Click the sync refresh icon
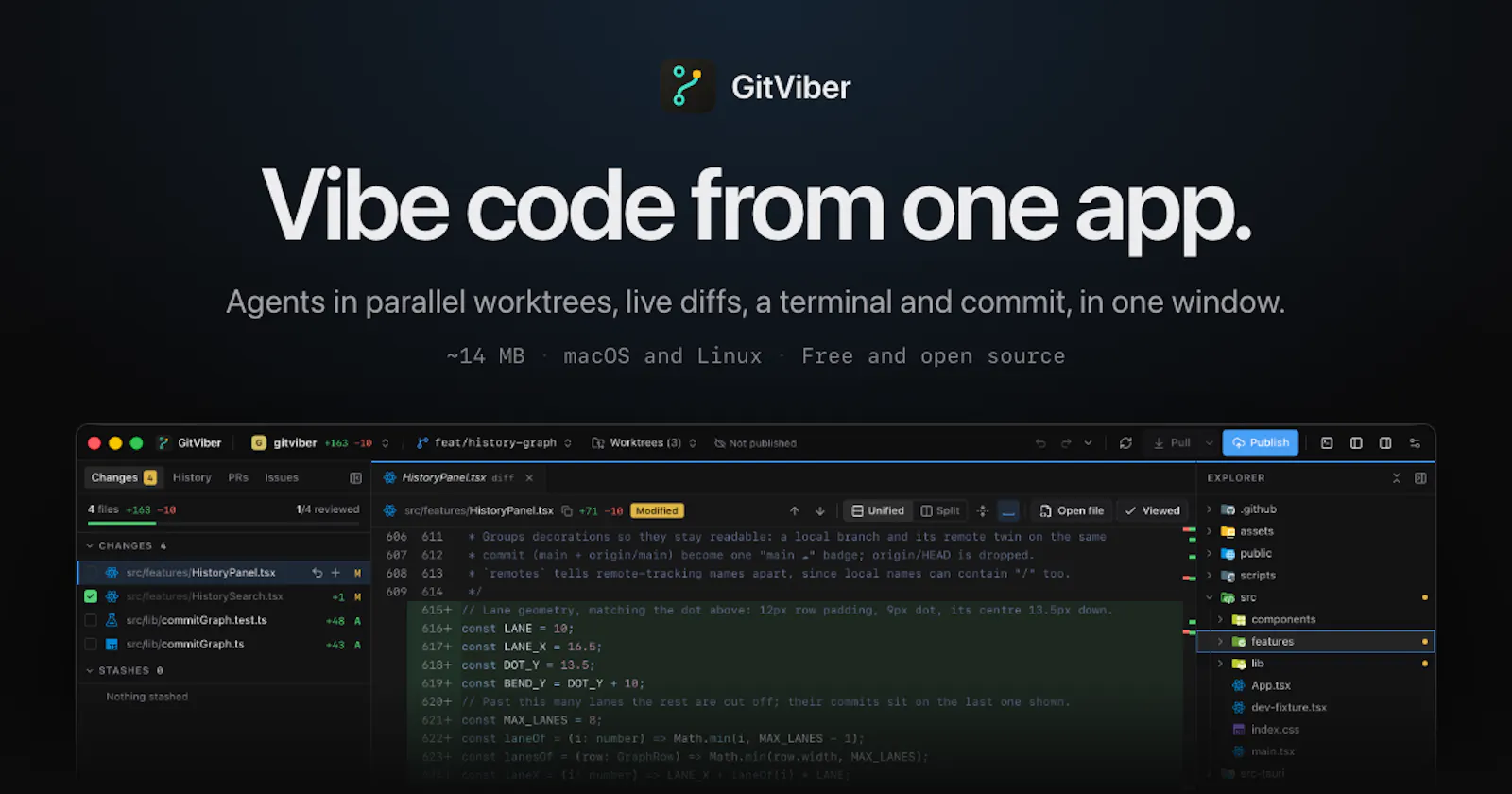Screen dimensions: 1512x794 [x=1125, y=443]
